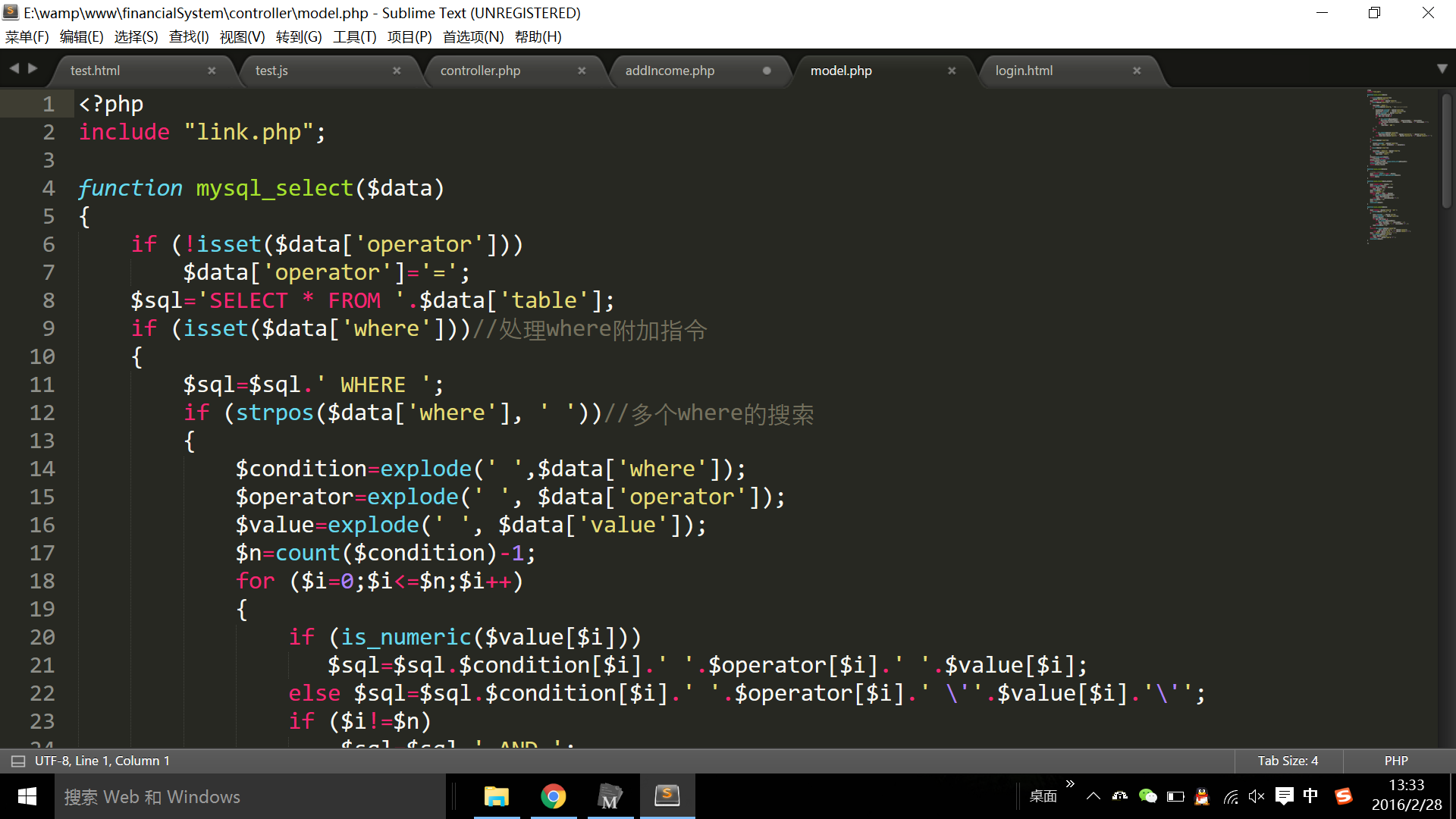Open the Windows Start menu
This screenshot has height=819, width=1456.
(x=27, y=796)
